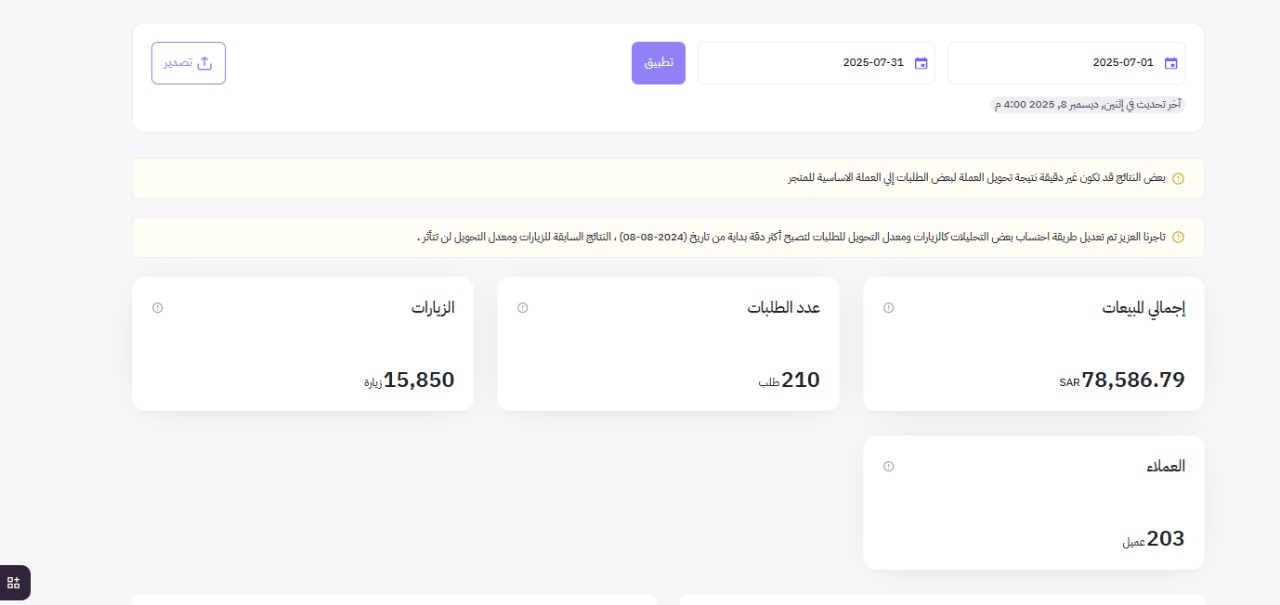Click the تطبيق apply button

click(658, 62)
